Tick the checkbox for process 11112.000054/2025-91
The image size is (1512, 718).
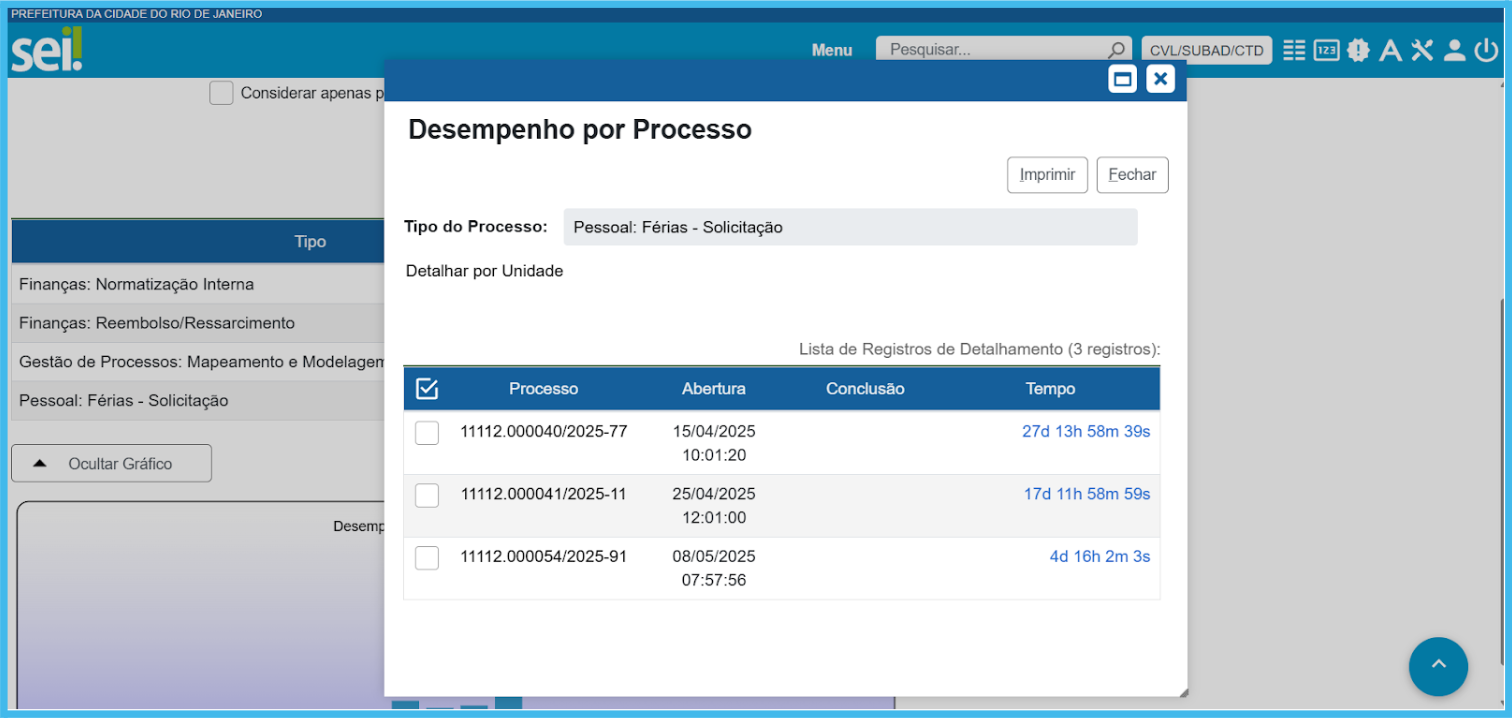coord(427,558)
